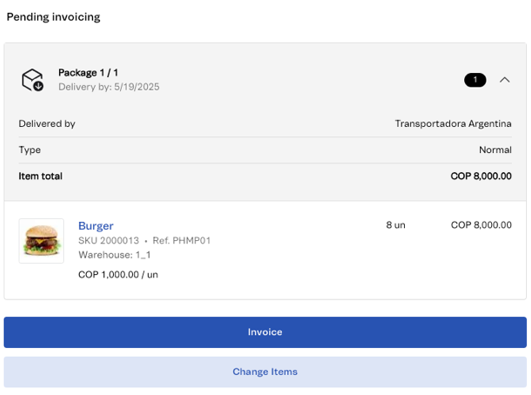Collapse Package 1 / 1 with chevron

[505, 80]
